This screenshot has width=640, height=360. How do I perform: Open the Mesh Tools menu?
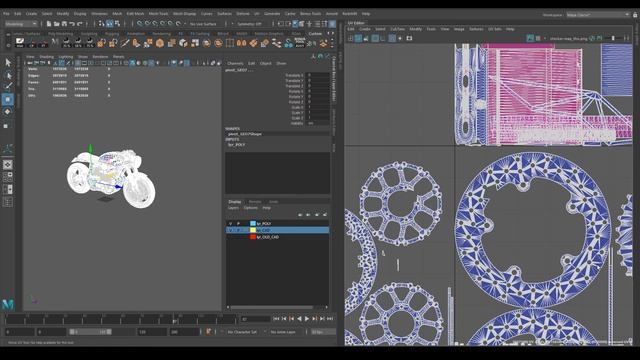click(158, 14)
